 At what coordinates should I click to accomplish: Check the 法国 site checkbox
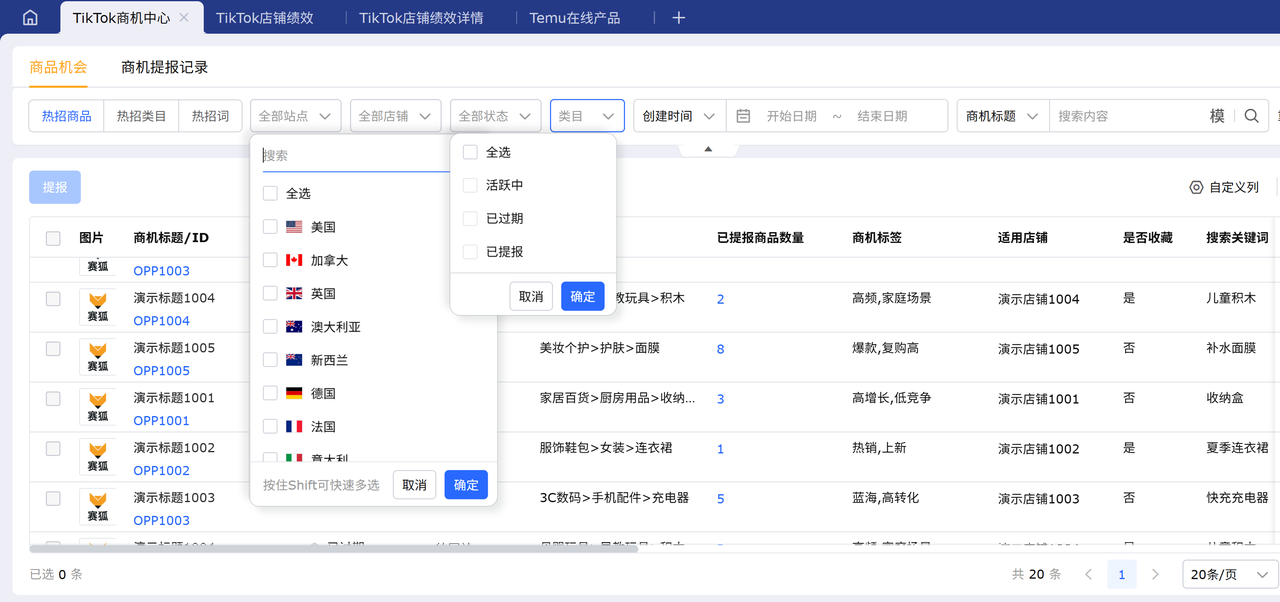(x=270, y=426)
